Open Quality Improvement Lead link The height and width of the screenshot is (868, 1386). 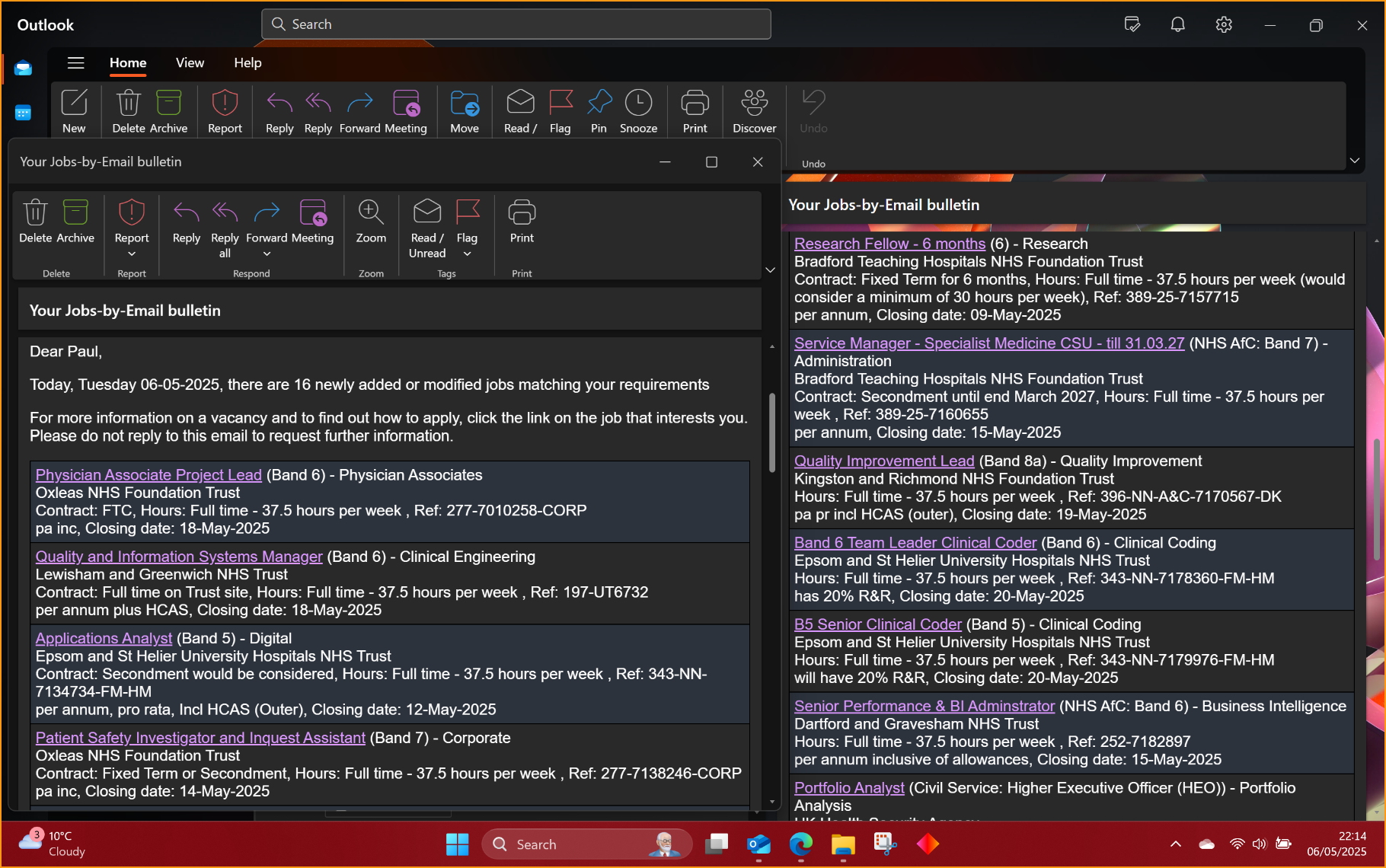coord(884,461)
